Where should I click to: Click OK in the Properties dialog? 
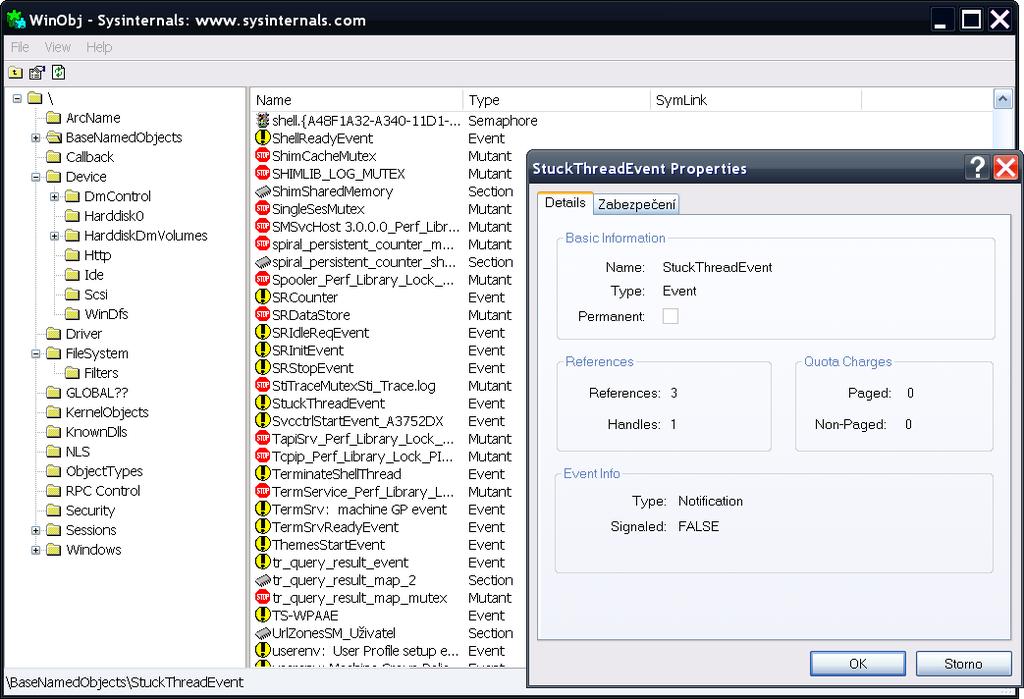point(857,664)
